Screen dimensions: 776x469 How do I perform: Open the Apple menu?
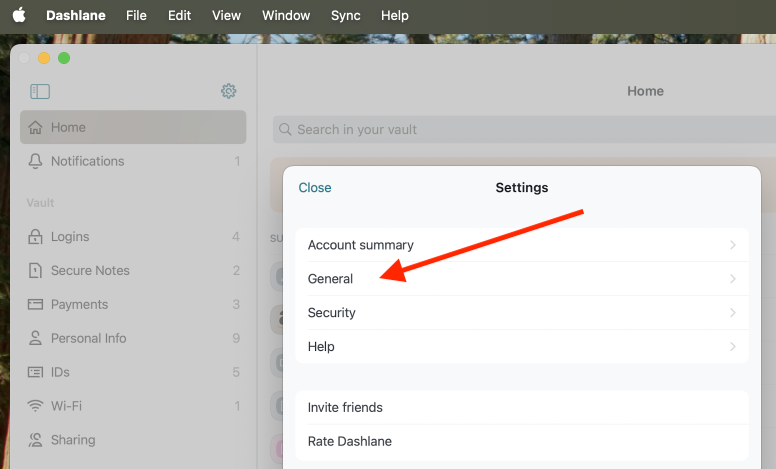click(x=19, y=15)
